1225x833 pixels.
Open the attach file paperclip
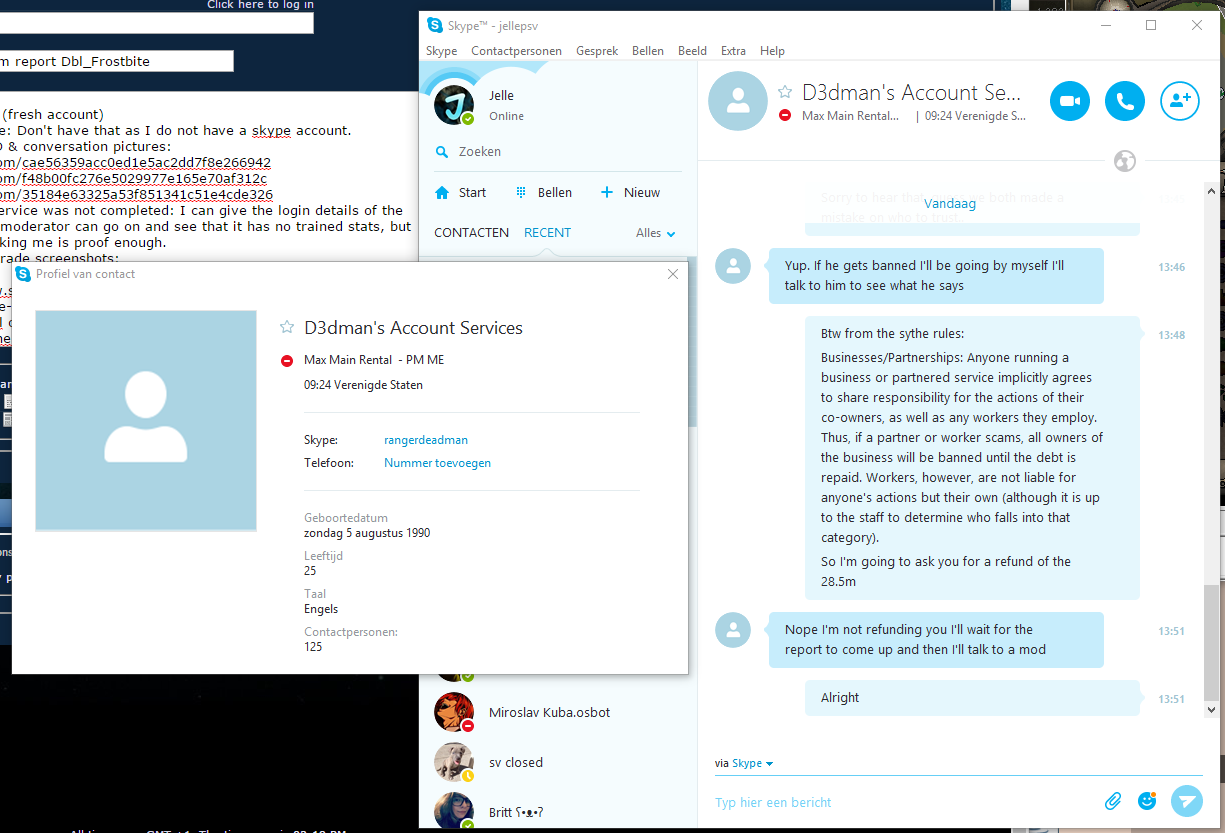[x=1113, y=801]
